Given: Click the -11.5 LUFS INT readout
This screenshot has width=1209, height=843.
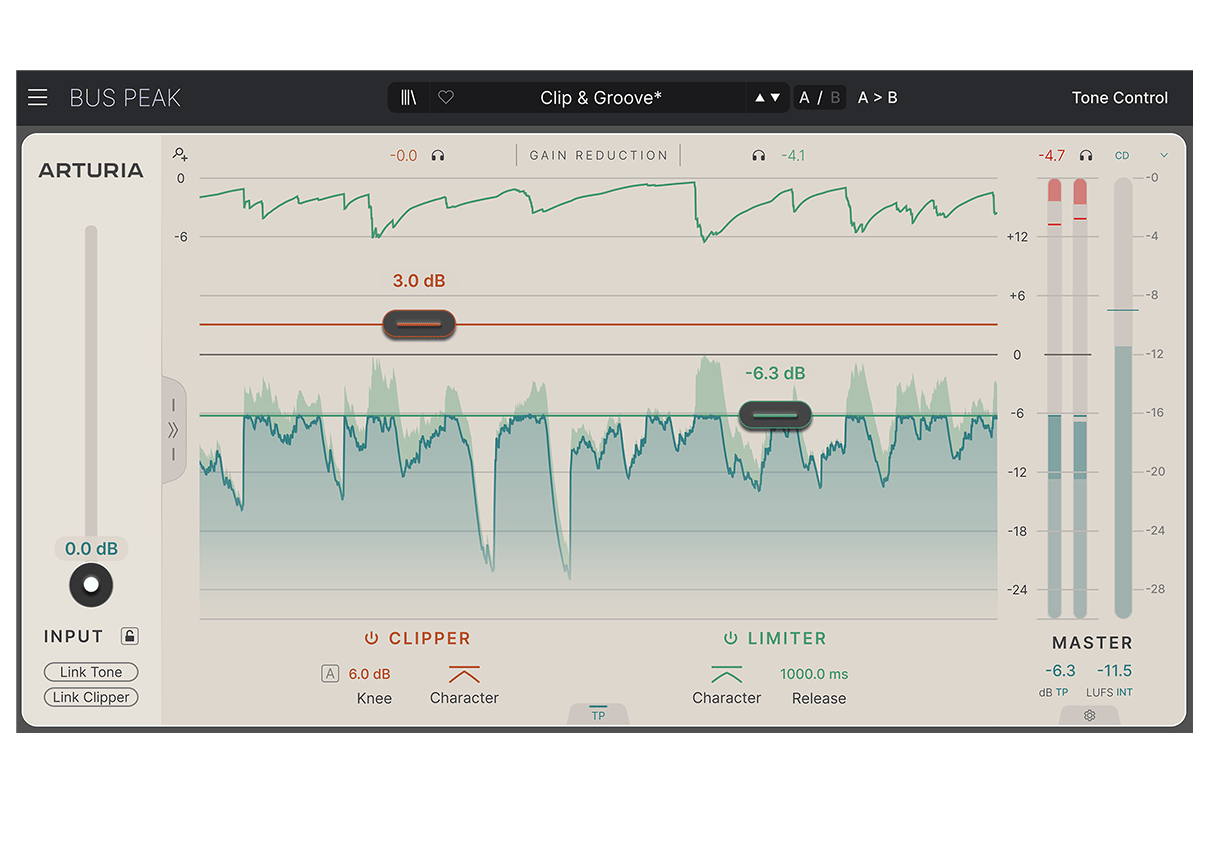Looking at the screenshot, I should (x=1114, y=671).
